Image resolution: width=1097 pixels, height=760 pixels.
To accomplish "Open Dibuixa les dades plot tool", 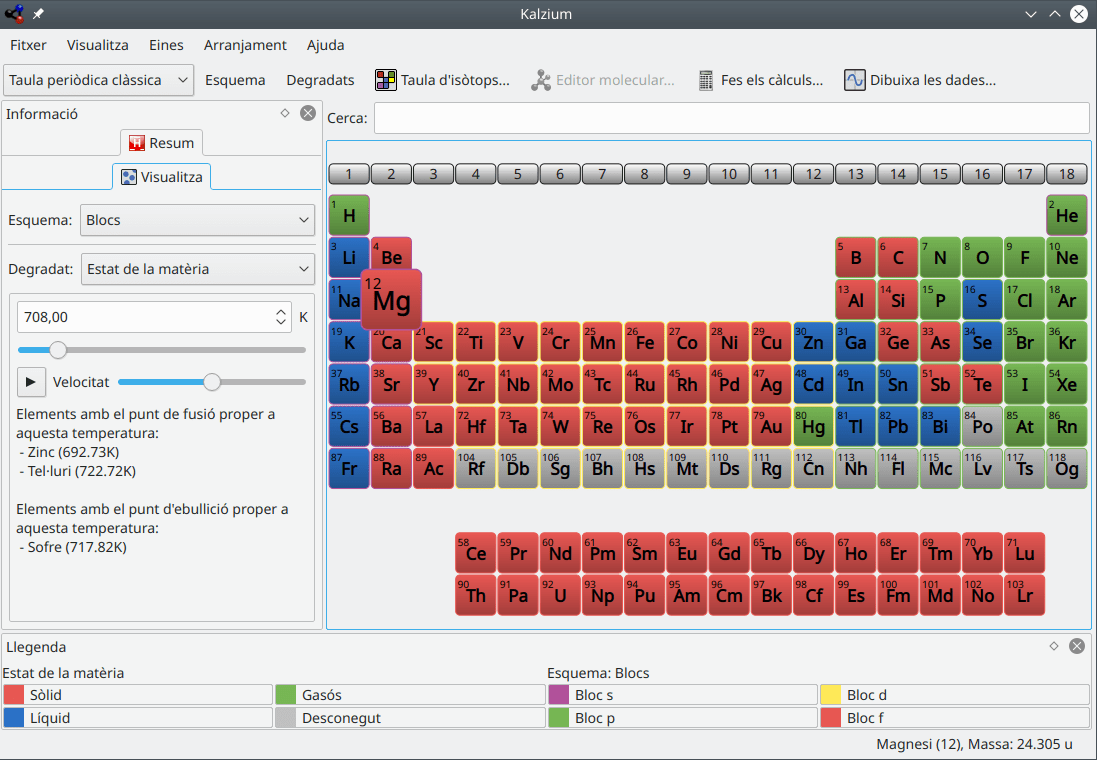I will pos(919,80).
